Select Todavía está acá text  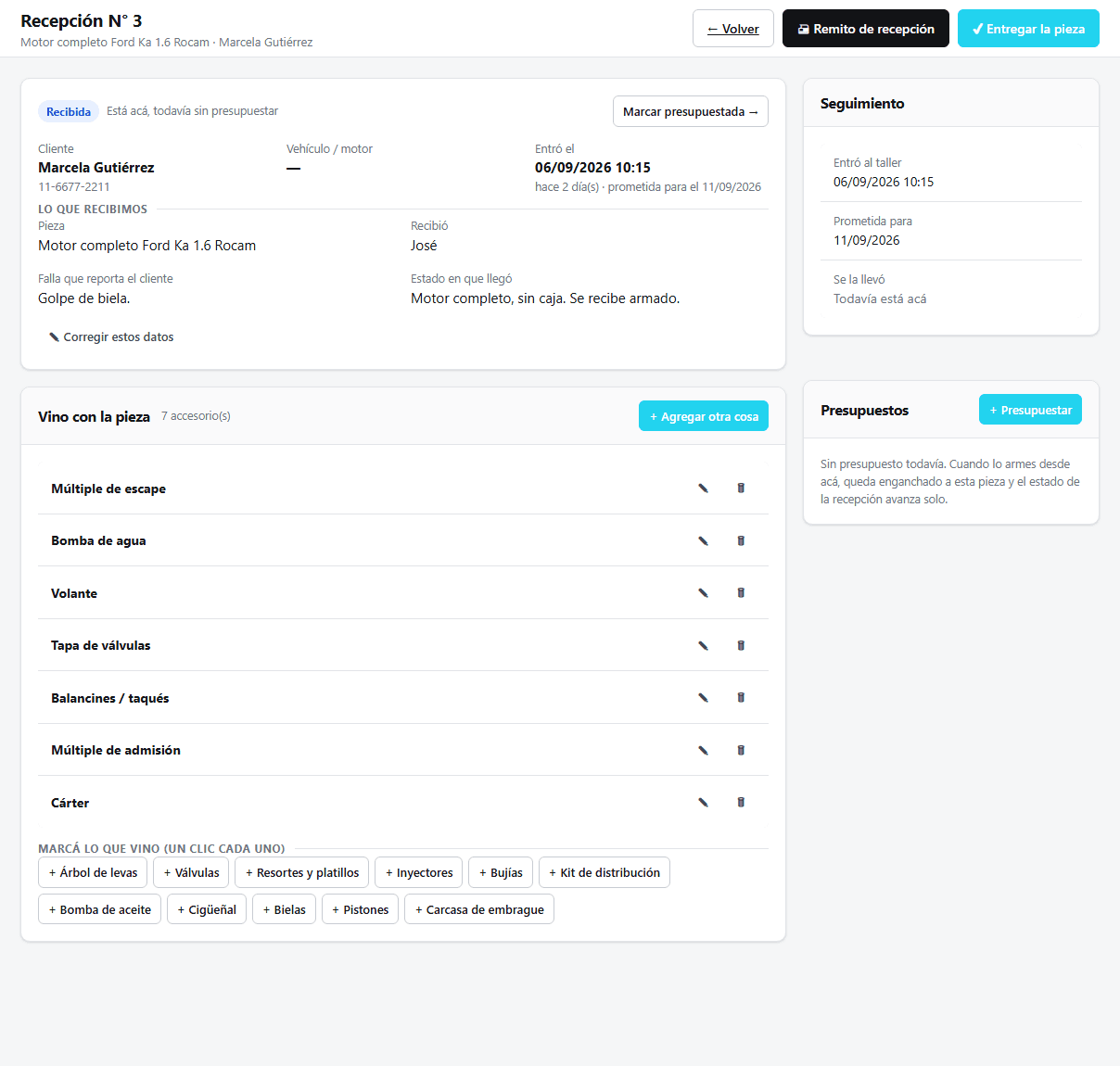[x=880, y=298]
